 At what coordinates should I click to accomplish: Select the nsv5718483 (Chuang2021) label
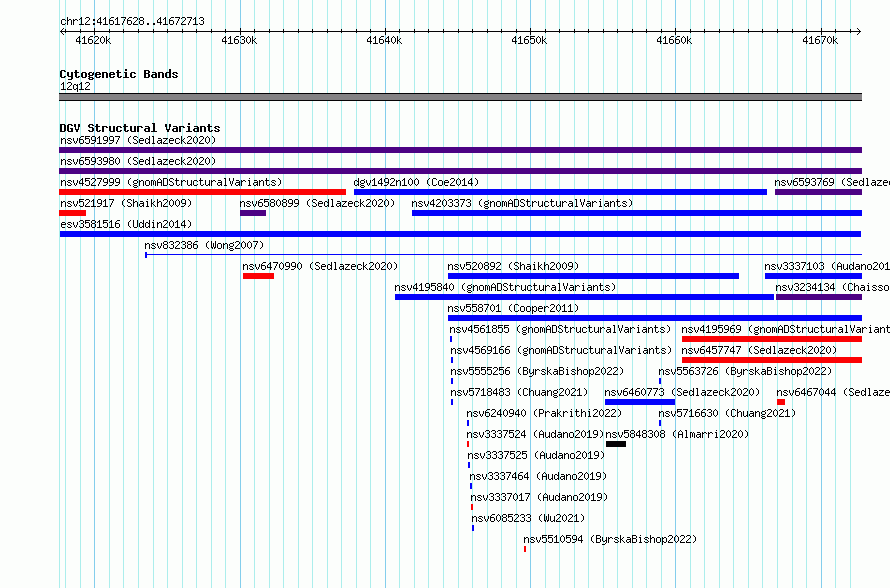click(519, 392)
